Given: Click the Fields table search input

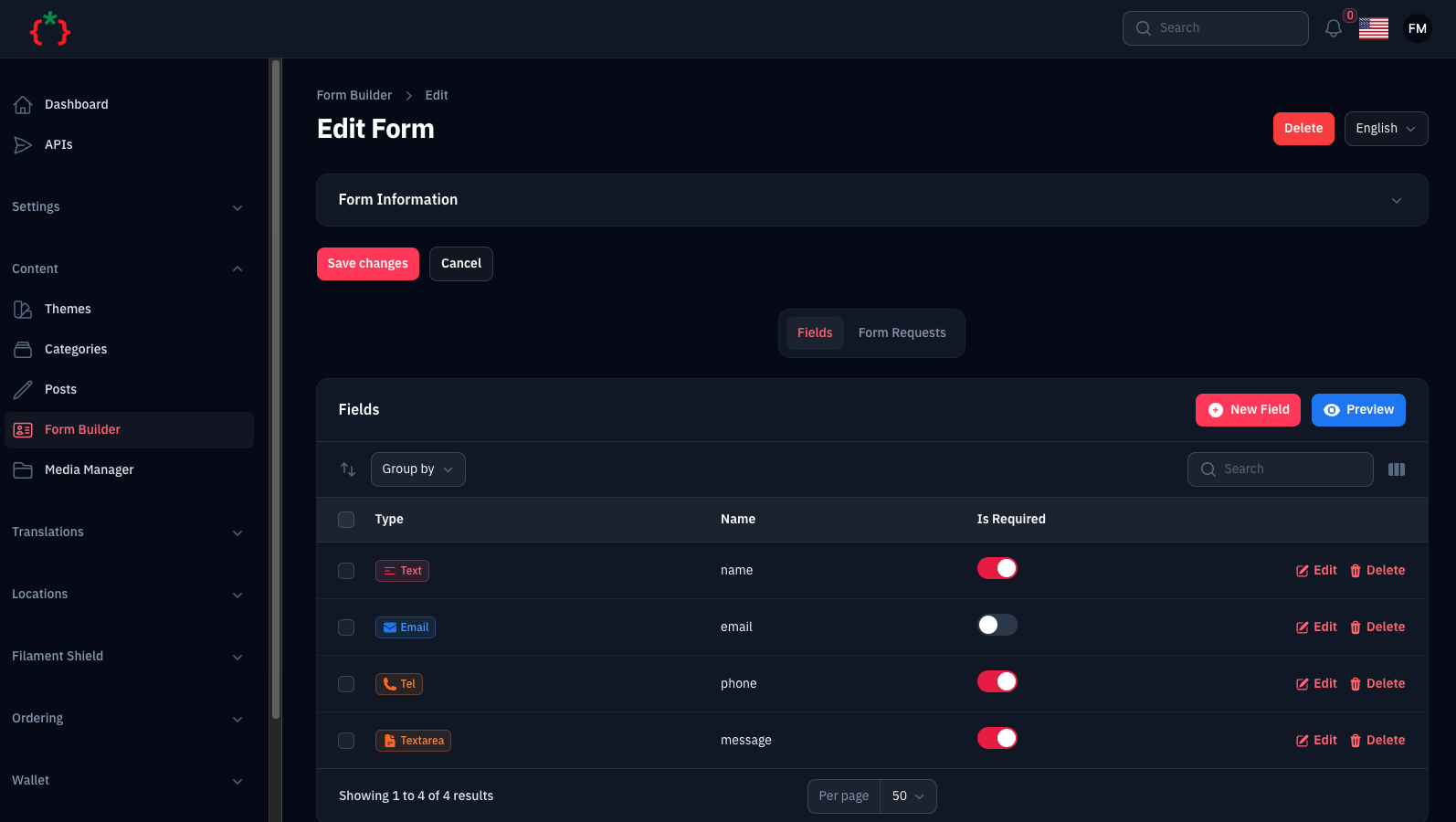Looking at the screenshot, I should point(1281,469).
